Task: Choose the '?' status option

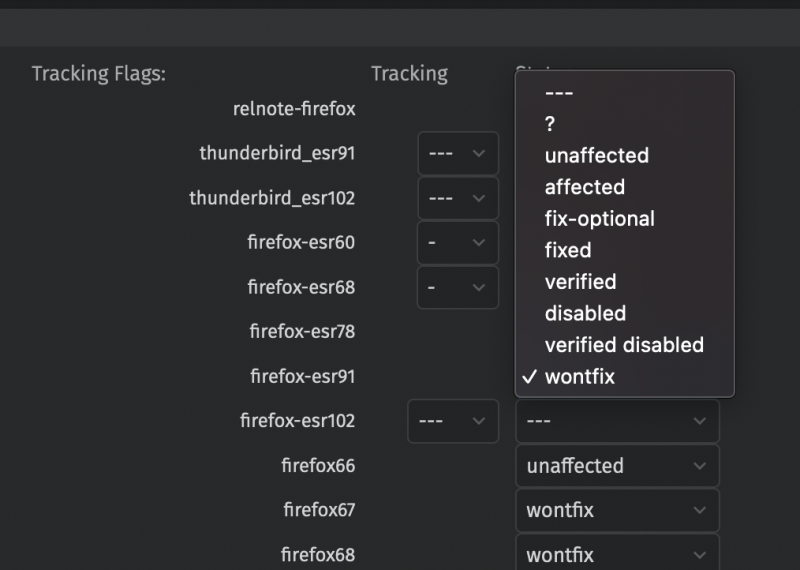Action: (x=624, y=124)
